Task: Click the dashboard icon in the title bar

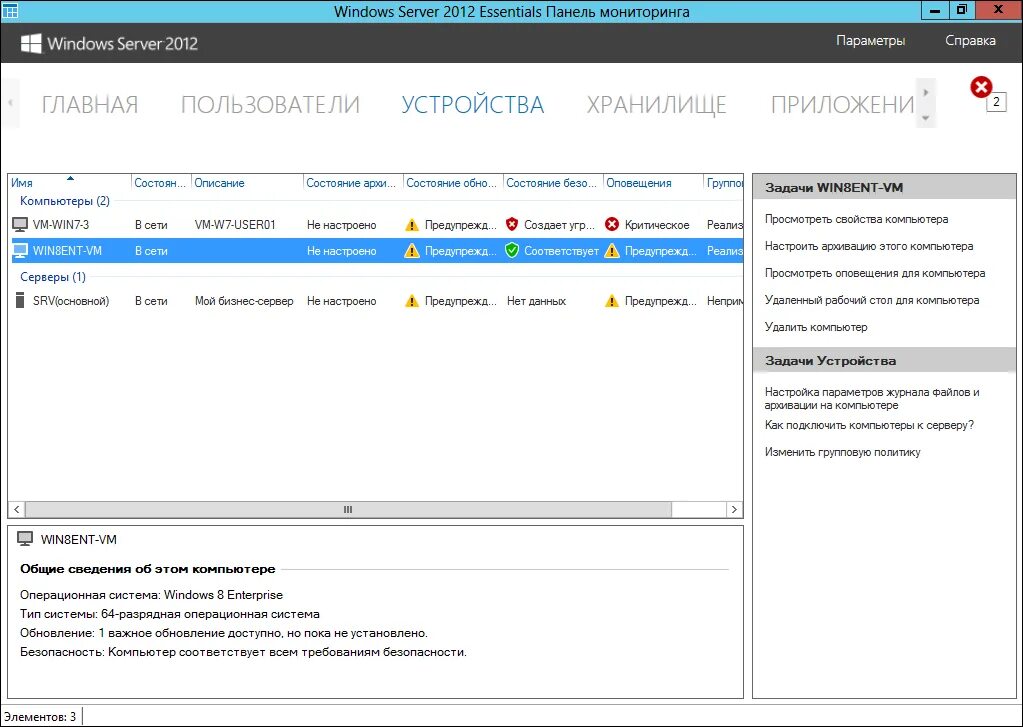Action: (x=10, y=10)
